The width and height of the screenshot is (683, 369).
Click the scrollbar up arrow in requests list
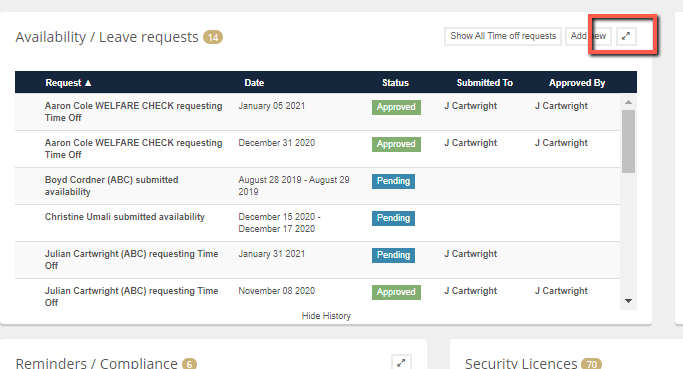tap(628, 102)
